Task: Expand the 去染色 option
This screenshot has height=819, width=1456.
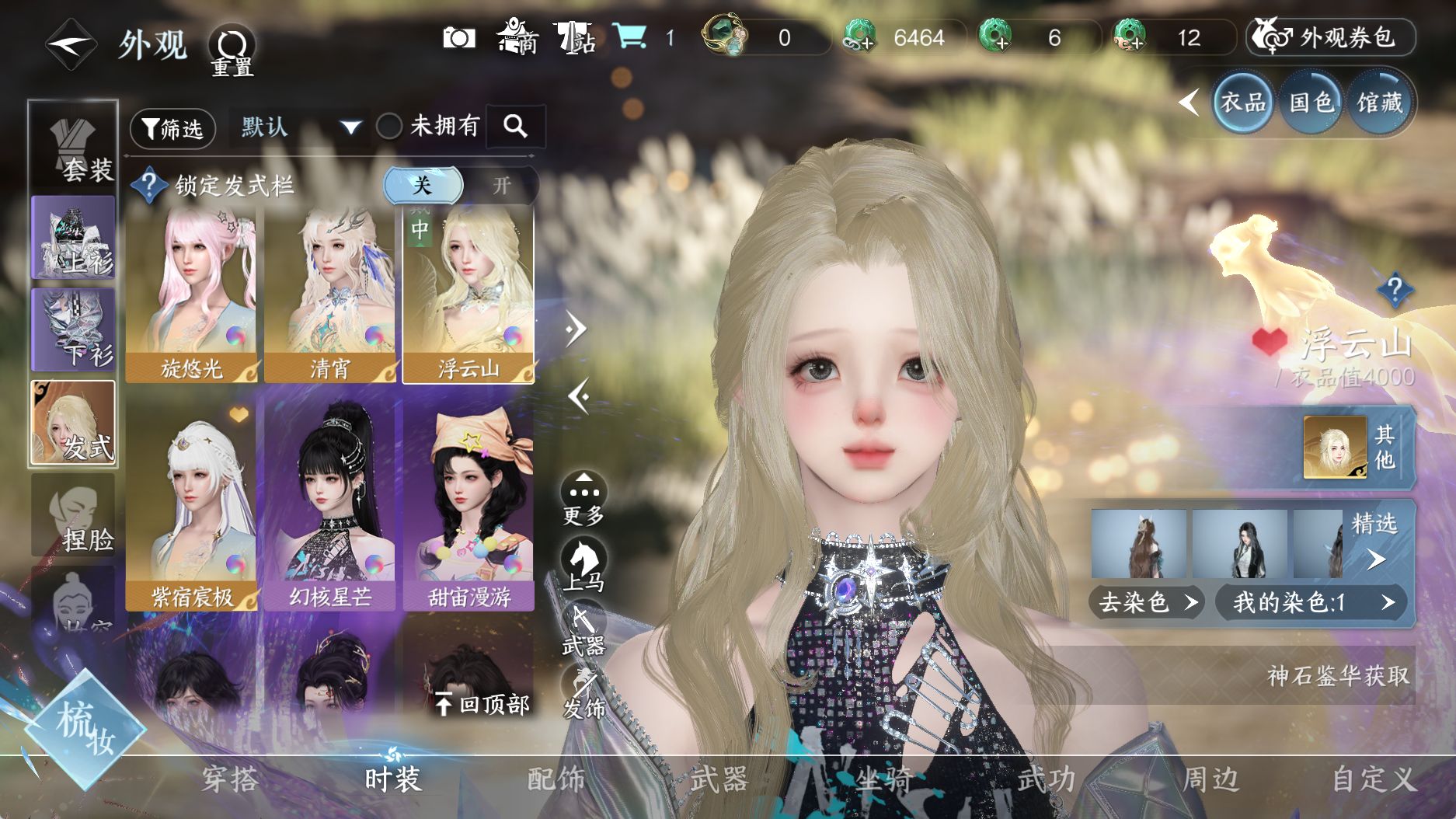Action: point(1147,602)
